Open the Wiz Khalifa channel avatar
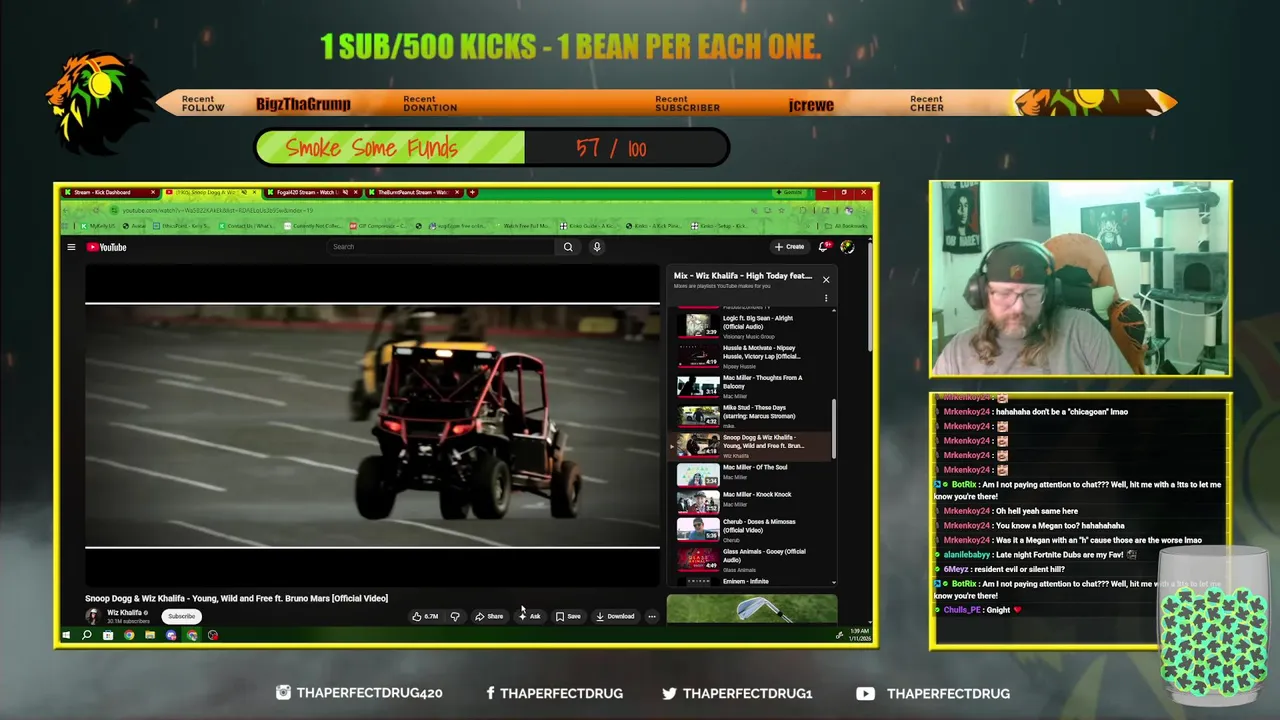 tap(93, 616)
